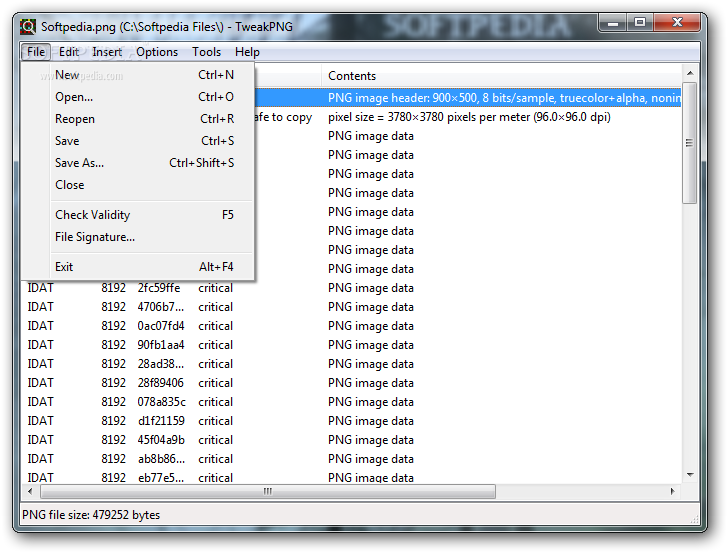
Task: Select IDAT row with CRC 4706b7...
Action: coord(351,307)
